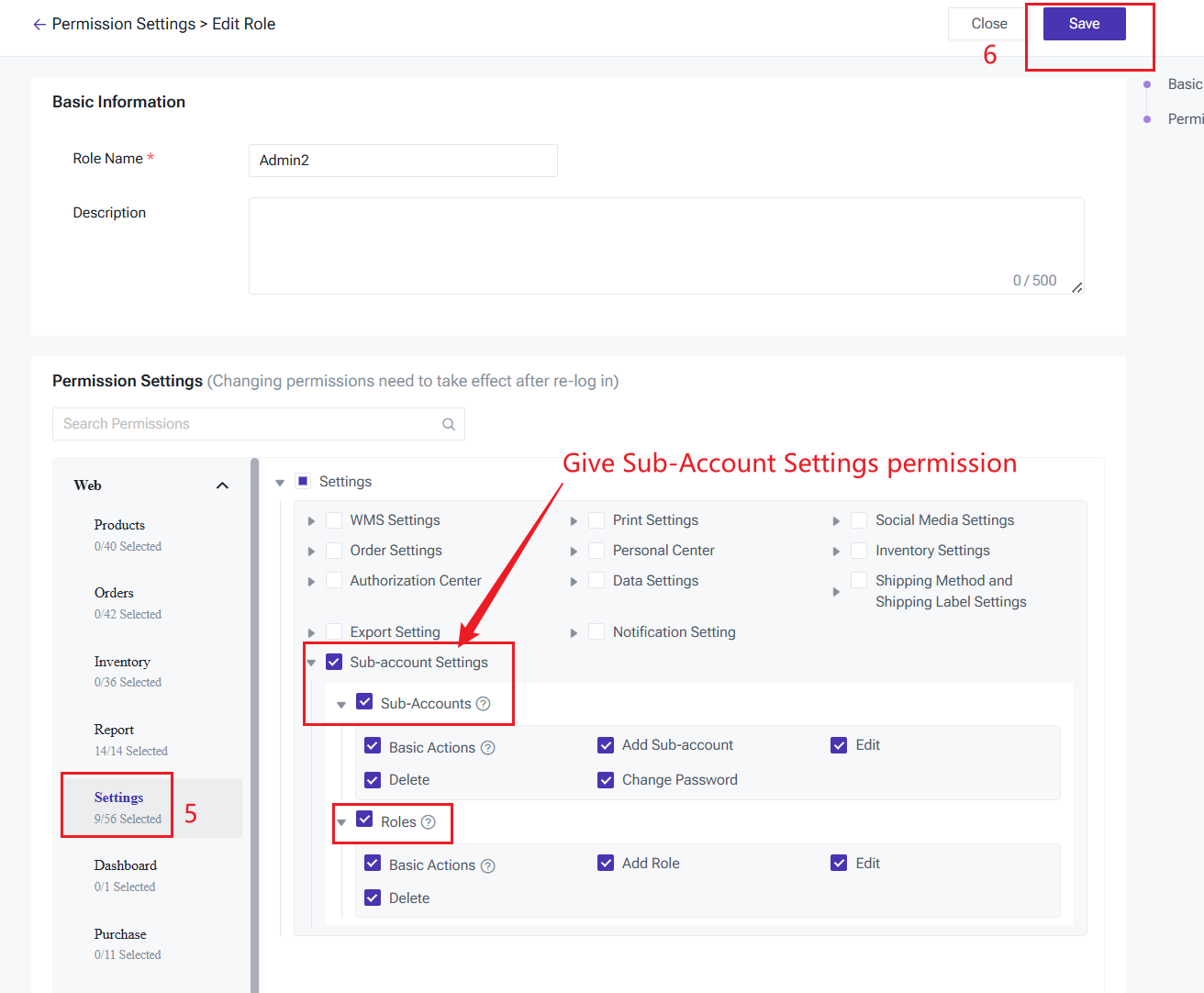This screenshot has width=1204, height=993.
Task: Click help icon next to Sub-Accounts
Action: 484,704
